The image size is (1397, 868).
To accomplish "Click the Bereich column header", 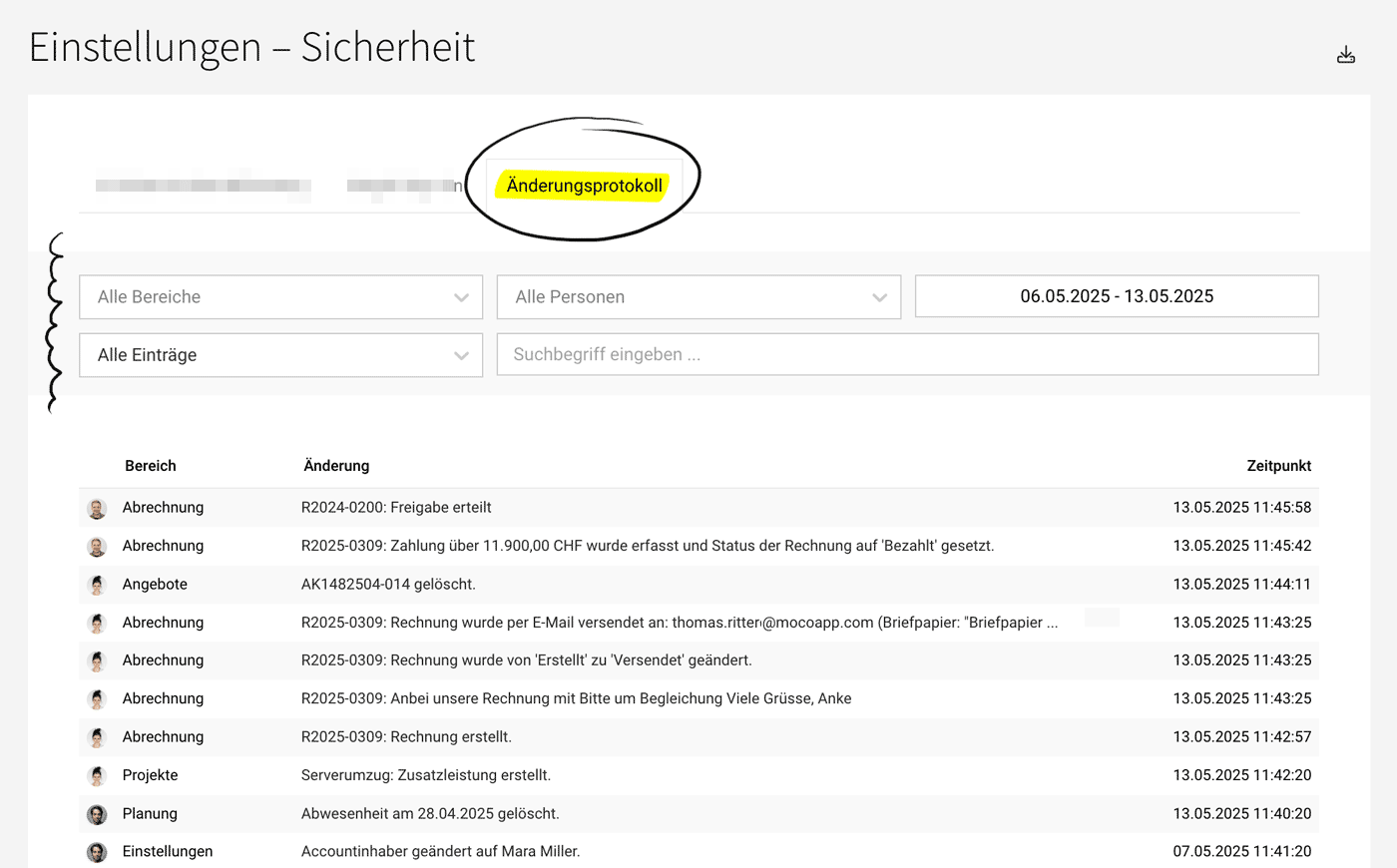I will click(151, 466).
